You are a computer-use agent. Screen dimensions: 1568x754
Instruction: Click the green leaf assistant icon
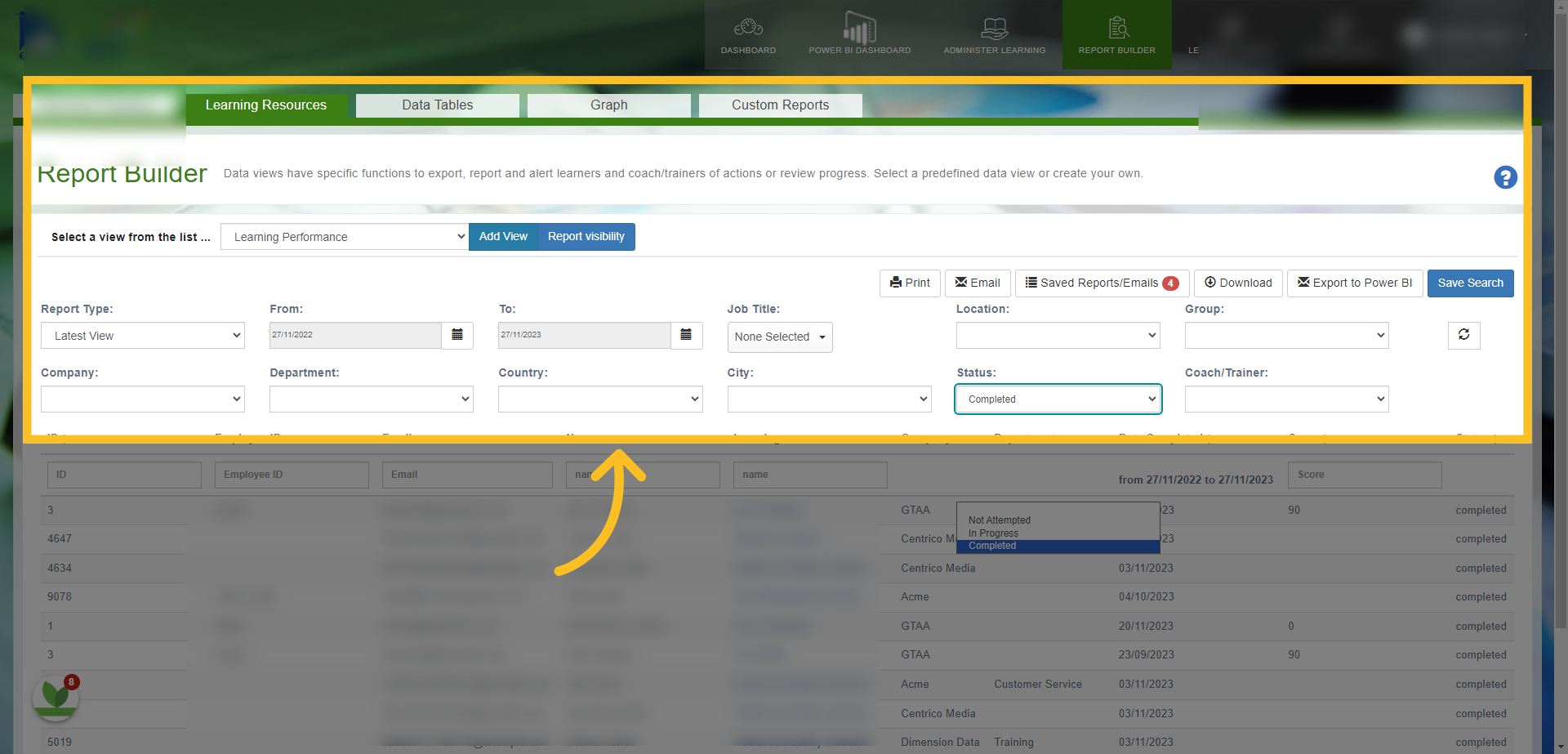pyautogui.click(x=56, y=697)
